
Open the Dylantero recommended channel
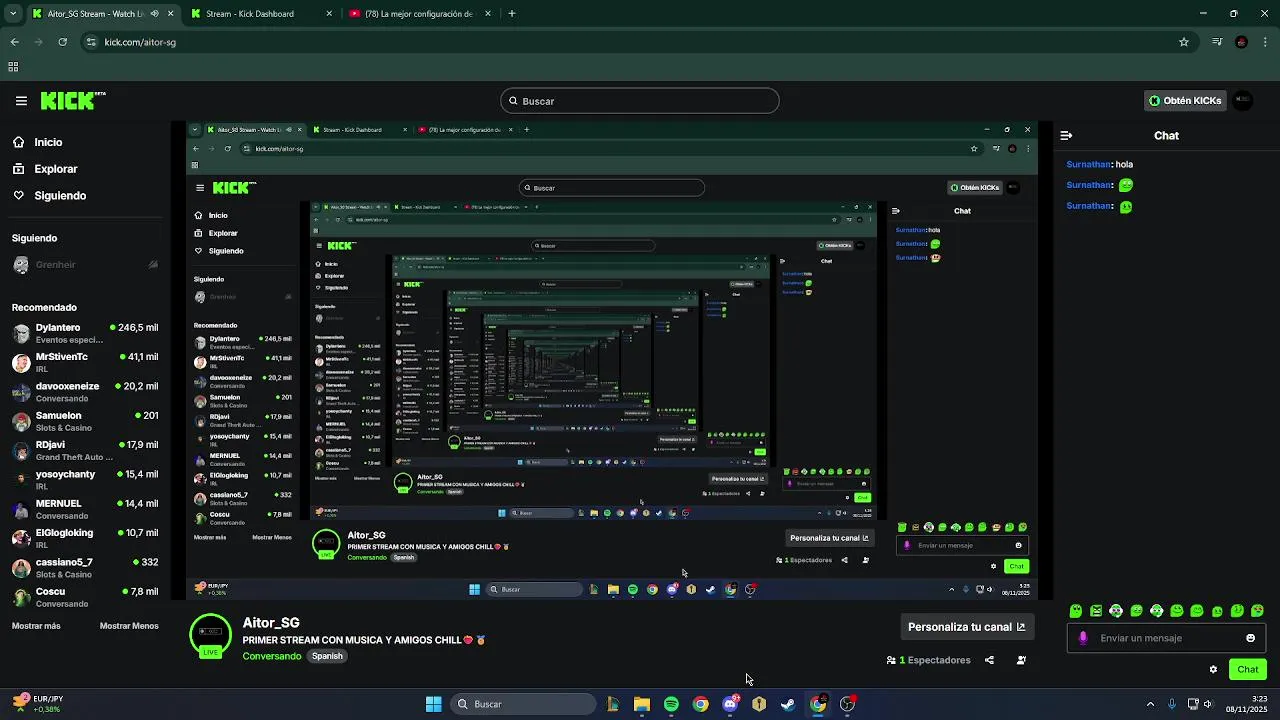coord(85,333)
